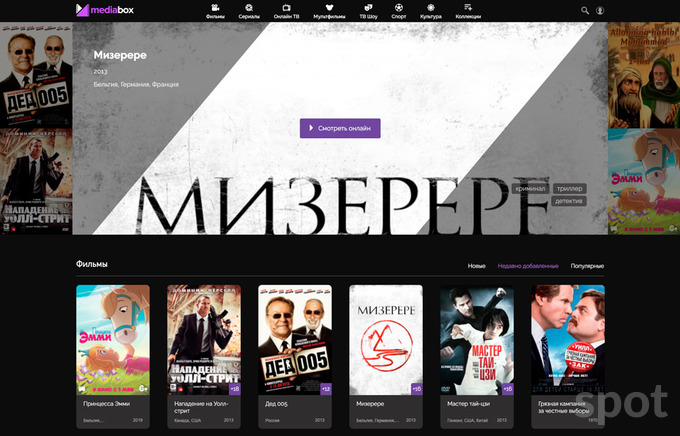Open the ТВ Шоу section
The height and width of the screenshot is (436, 680).
(369, 11)
